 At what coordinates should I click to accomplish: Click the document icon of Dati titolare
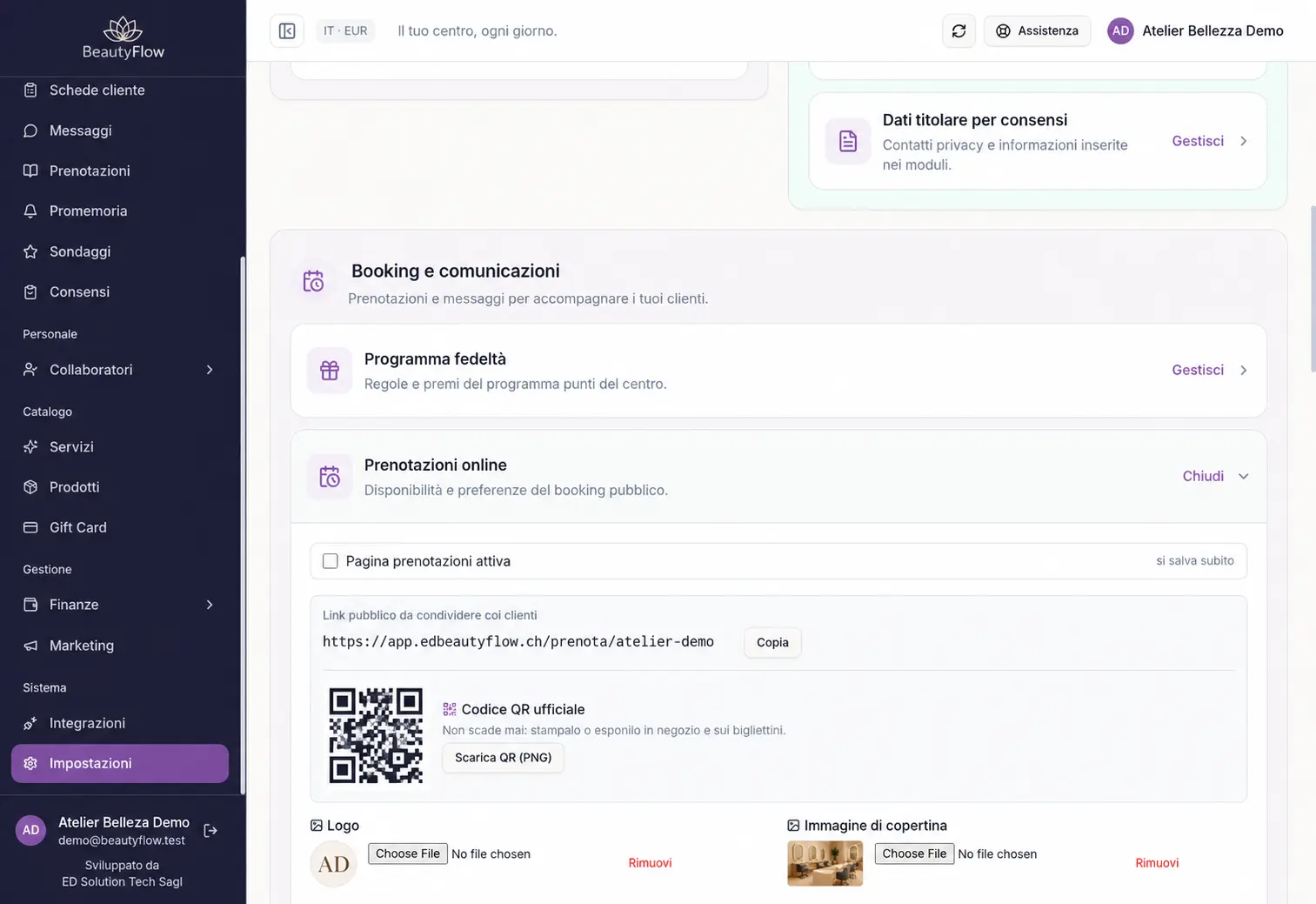coord(848,141)
